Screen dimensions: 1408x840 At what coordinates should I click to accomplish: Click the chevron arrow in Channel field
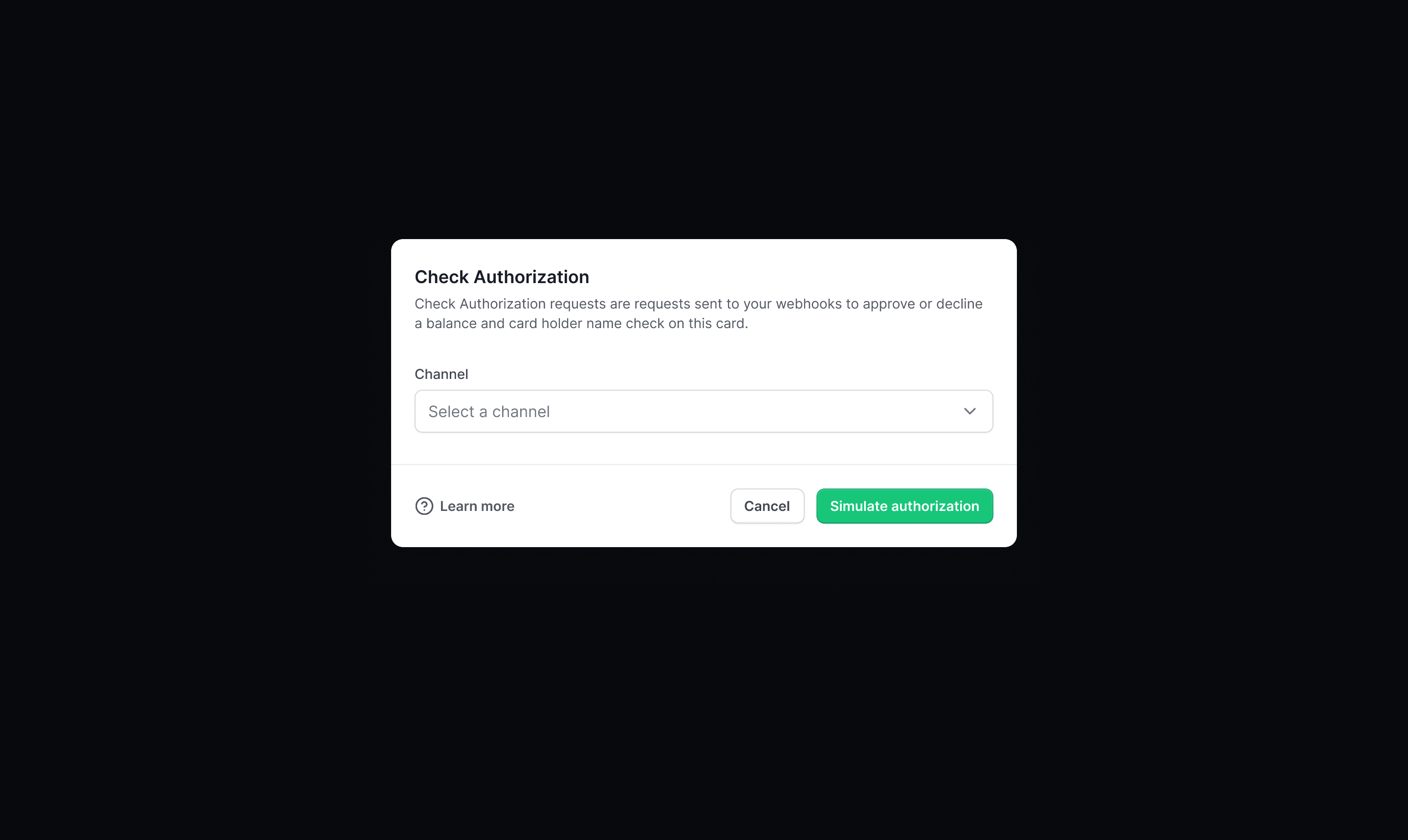click(x=969, y=412)
